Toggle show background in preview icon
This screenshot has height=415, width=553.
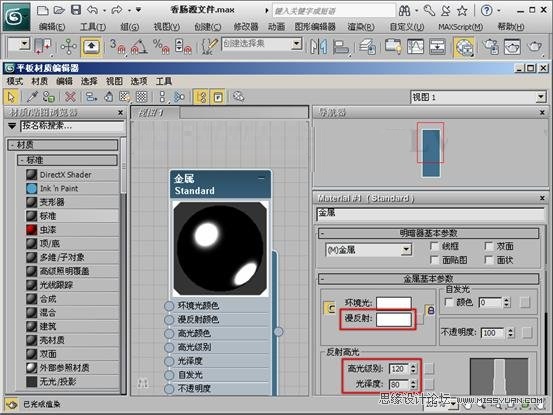(142, 96)
